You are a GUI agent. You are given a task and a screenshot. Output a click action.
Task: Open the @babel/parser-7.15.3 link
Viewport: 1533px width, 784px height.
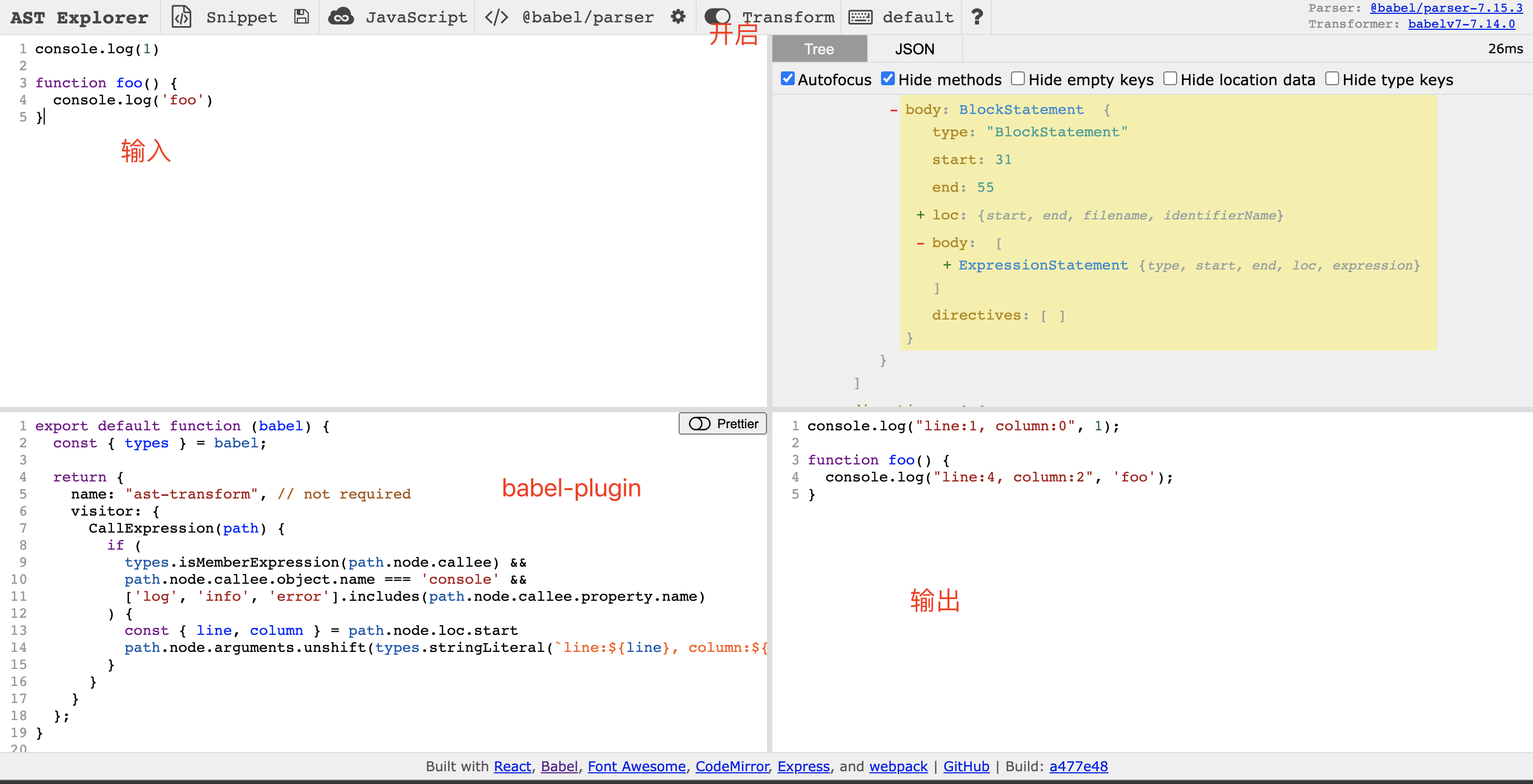[x=1446, y=8]
